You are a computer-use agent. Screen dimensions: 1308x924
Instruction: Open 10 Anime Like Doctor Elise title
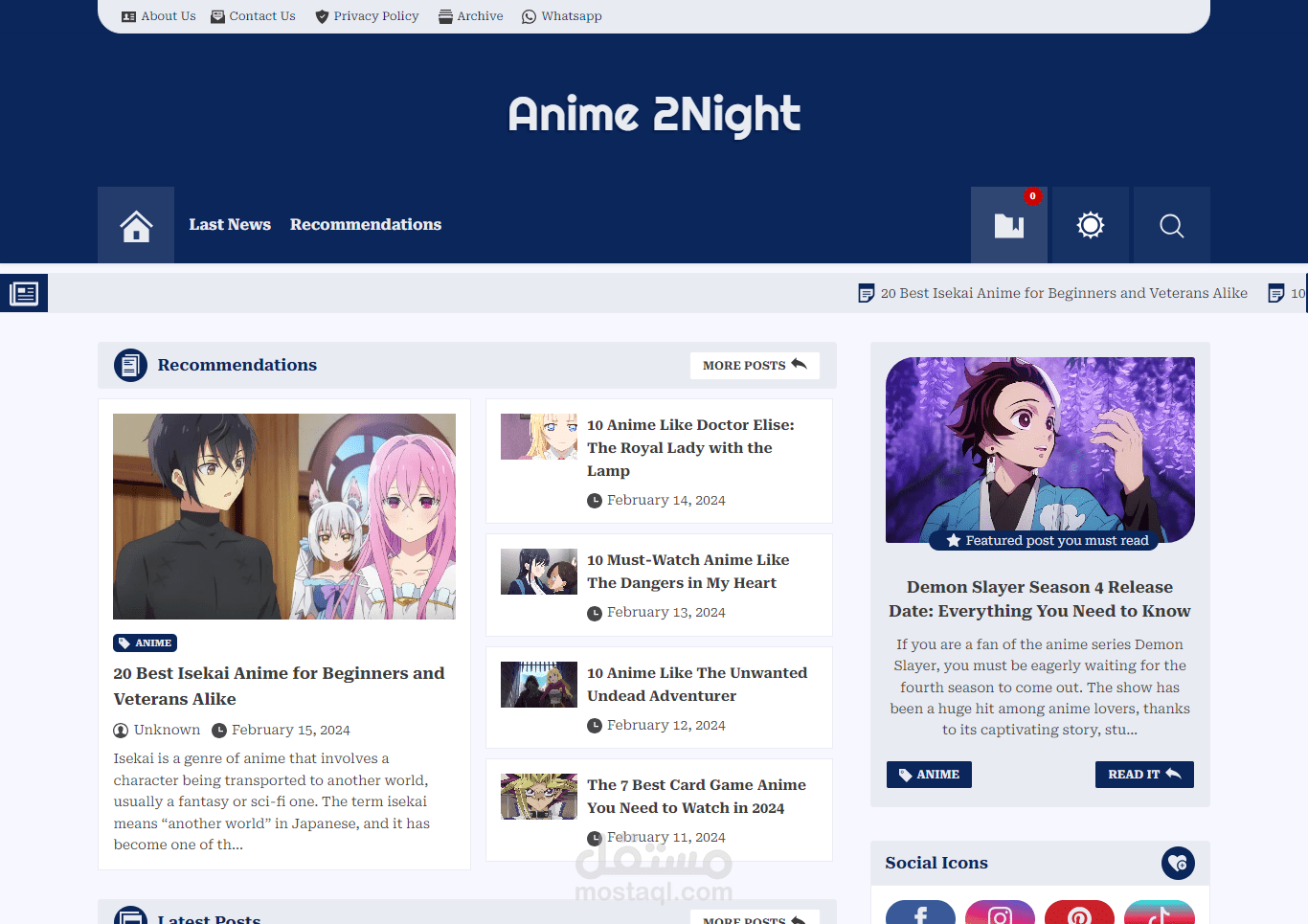[690, 448]
